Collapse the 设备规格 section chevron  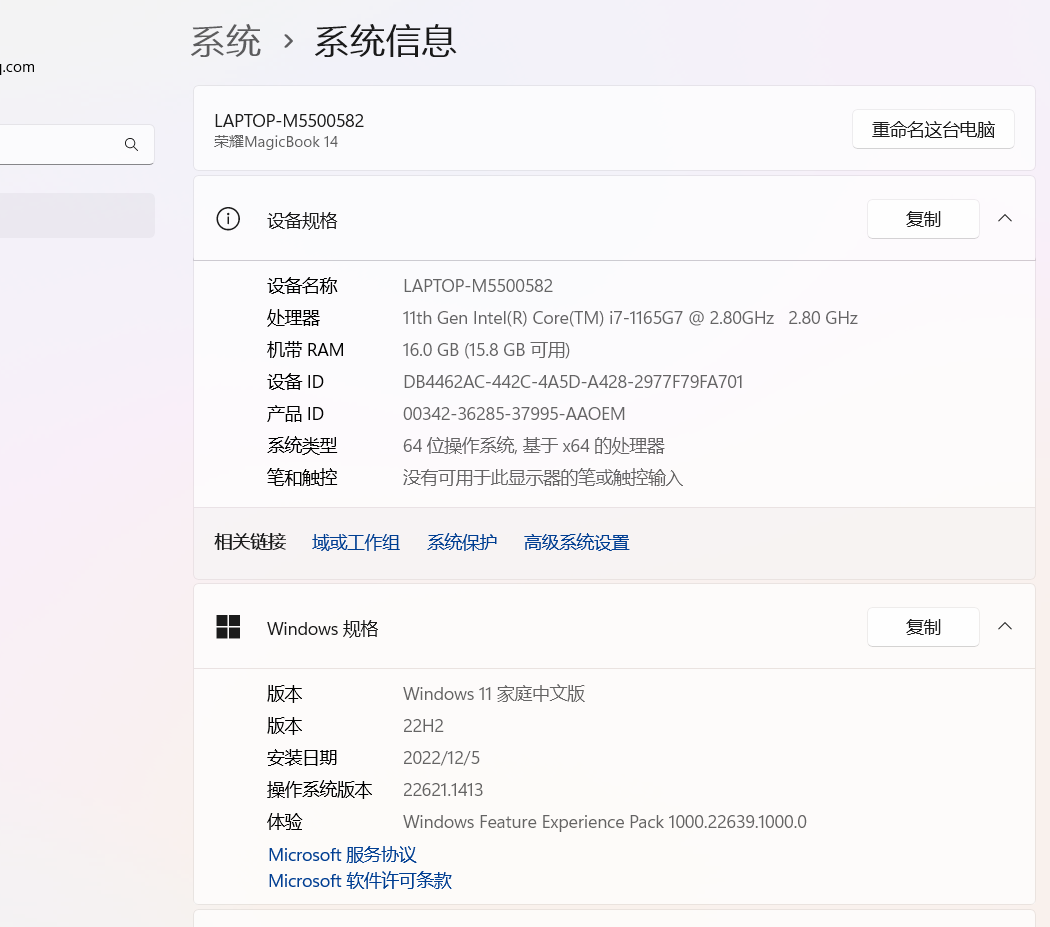point(1005,218)
